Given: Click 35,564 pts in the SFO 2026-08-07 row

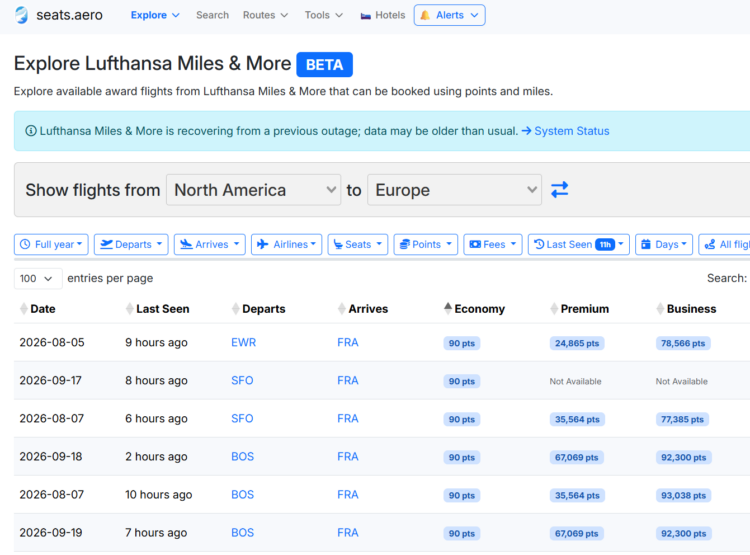Looking at the screenshot, I should click(x=577, y=419).
